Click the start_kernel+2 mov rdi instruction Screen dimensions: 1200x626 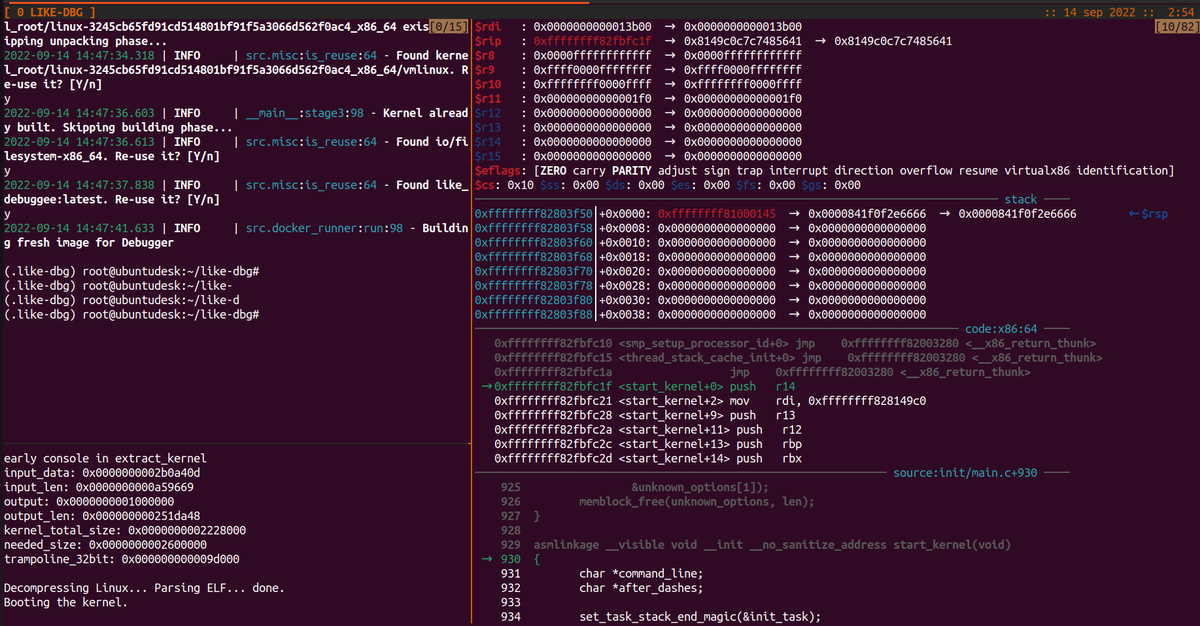click(710, 401)
